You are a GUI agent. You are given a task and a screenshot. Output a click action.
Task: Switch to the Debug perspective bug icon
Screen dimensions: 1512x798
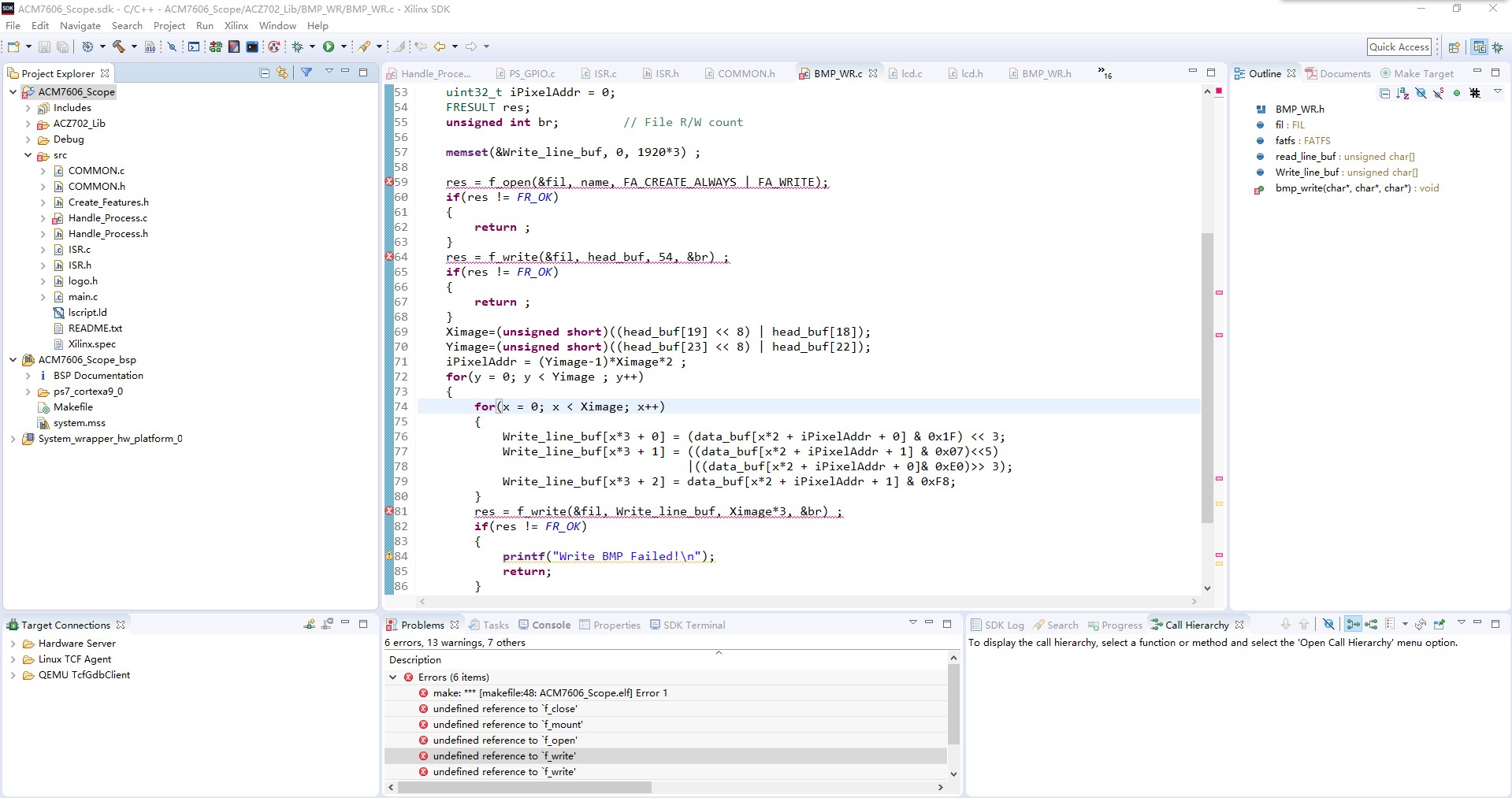click(x=1498, y=47)
